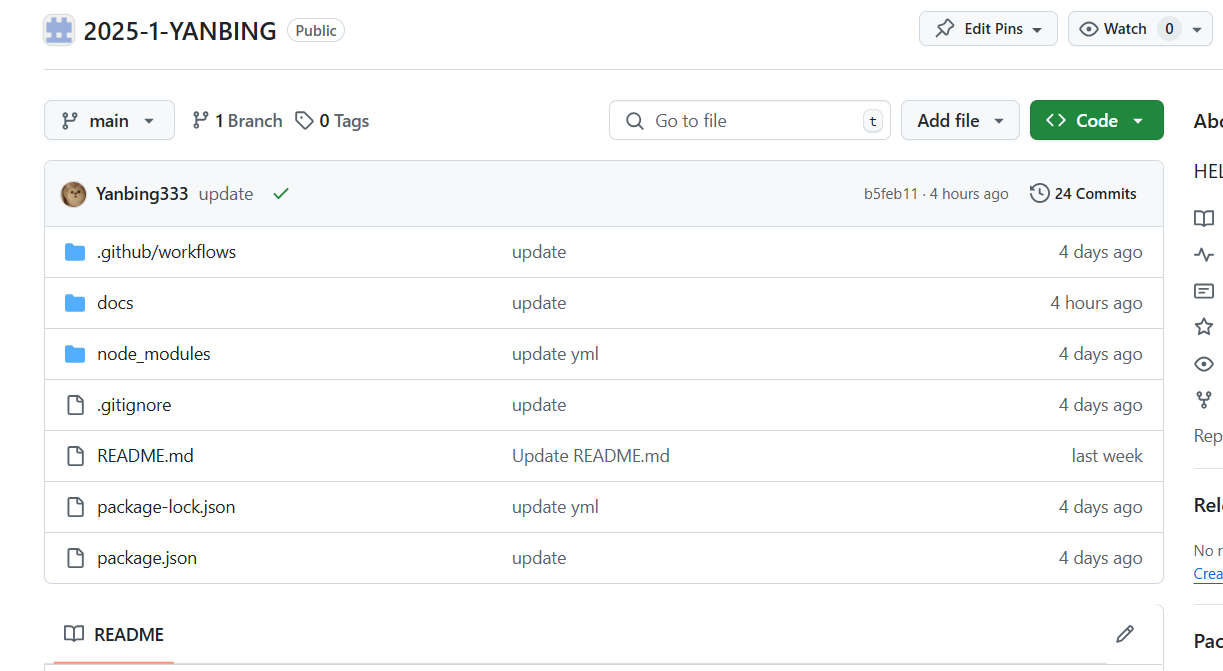
Task: Open the docs folder
Action: coord(115,303)
